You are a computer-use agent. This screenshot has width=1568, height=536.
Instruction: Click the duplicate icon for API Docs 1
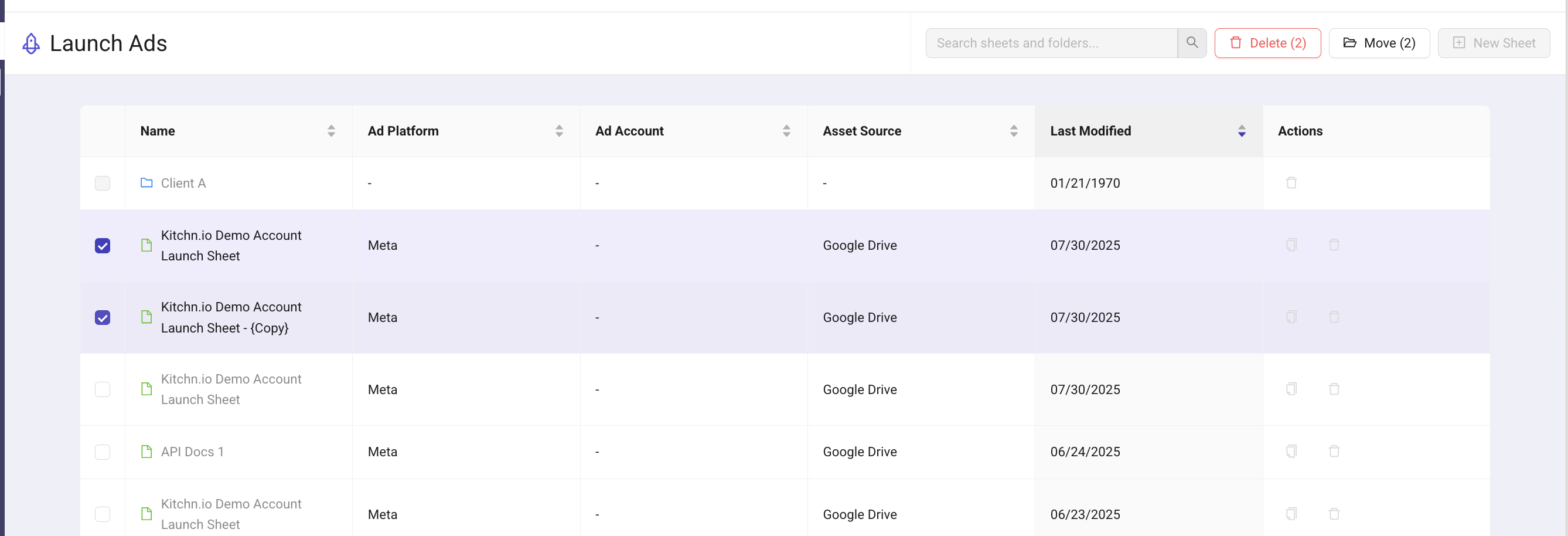pos(1290,452)
